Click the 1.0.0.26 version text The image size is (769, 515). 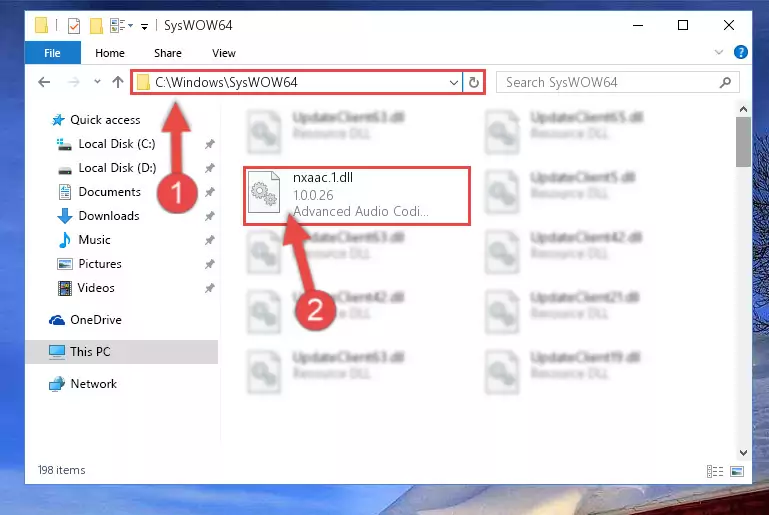pyautogui.click(x=313, y=195)
